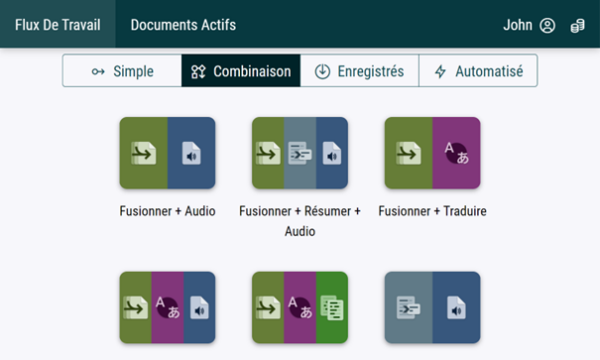
Task: Open the merge-translate-audio card in second row
Action: coord(167,307)
